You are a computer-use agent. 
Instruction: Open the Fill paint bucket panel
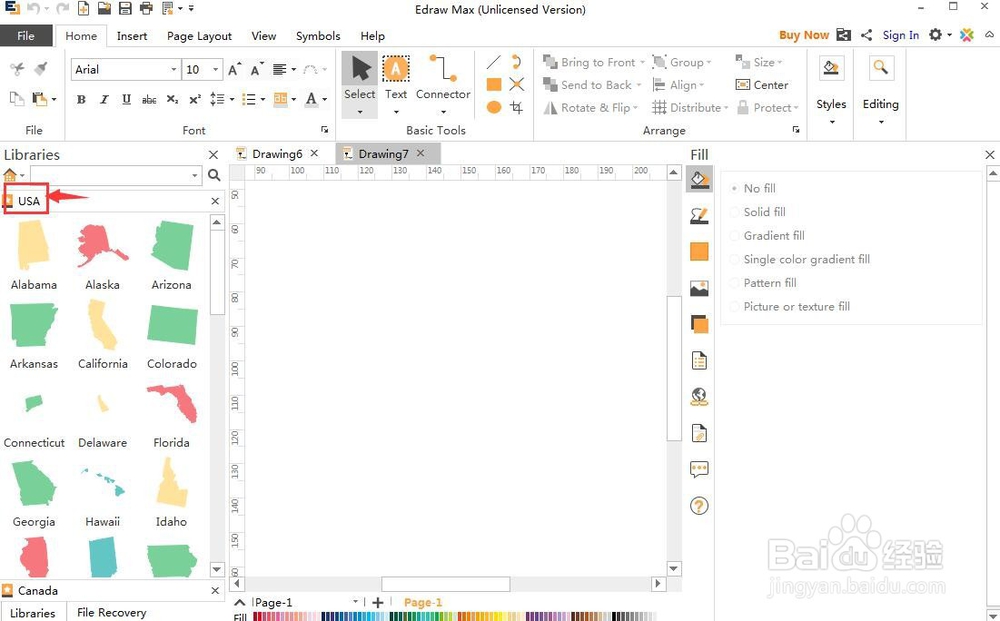pos(700,180)
